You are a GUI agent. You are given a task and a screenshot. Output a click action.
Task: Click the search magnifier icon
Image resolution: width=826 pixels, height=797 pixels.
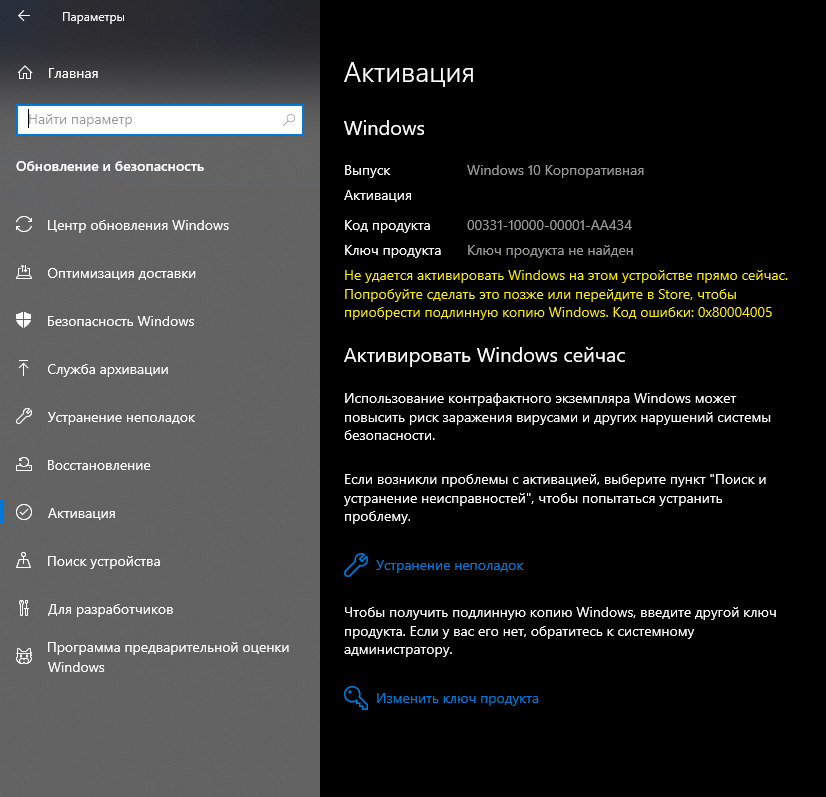point(289,120)
